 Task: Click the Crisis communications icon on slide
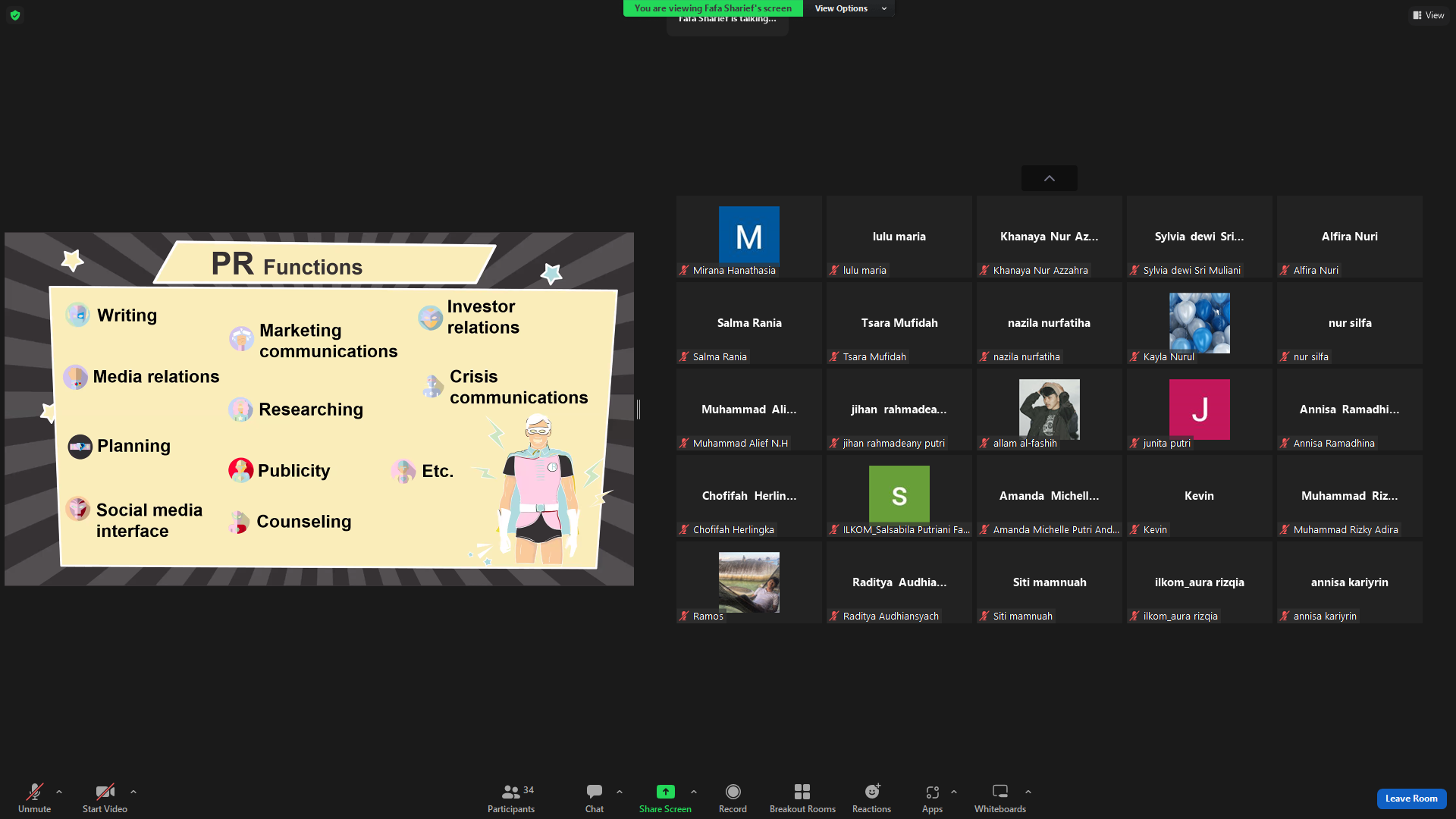tap(433, 386)
